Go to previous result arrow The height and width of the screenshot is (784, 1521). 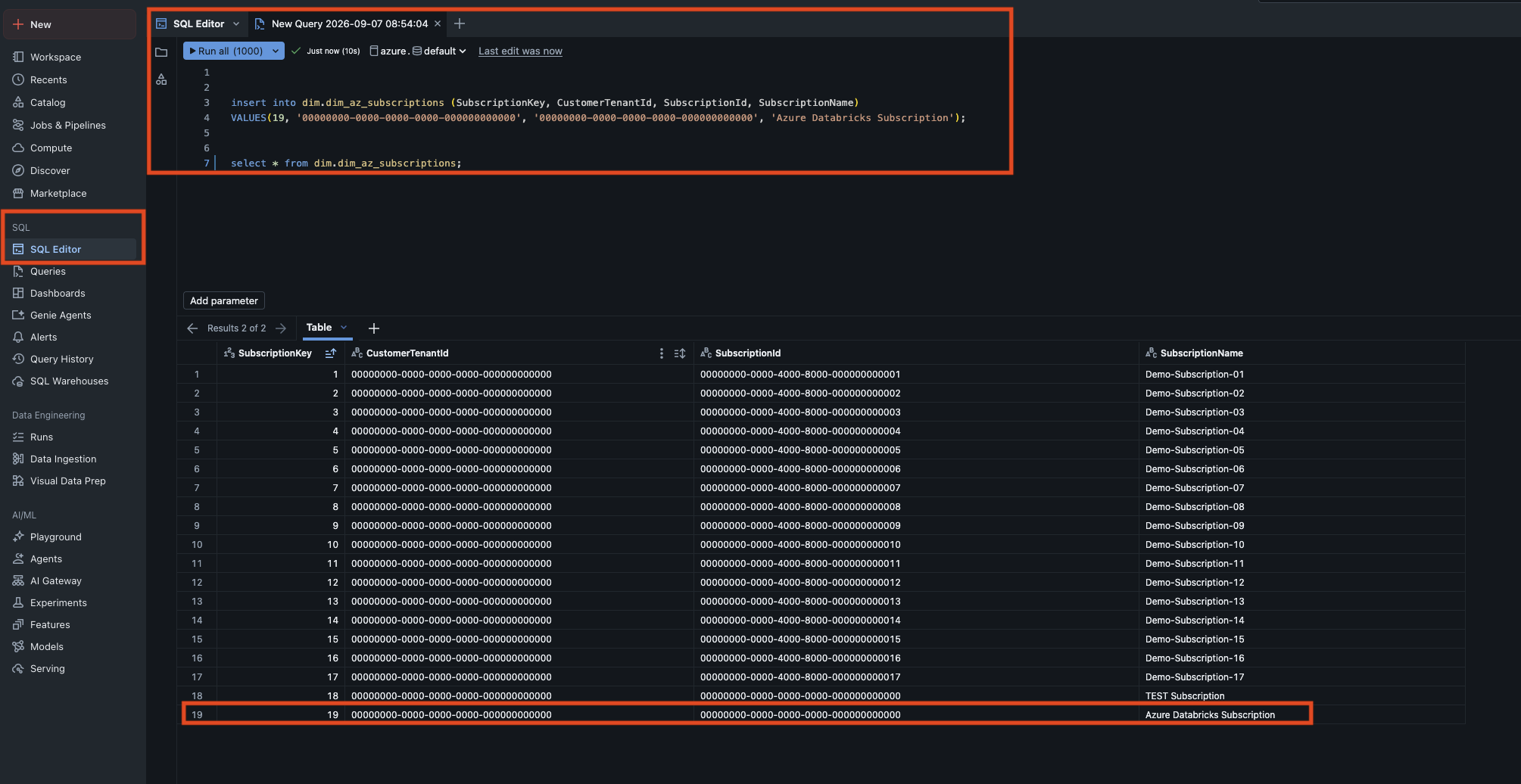(192, 328)
